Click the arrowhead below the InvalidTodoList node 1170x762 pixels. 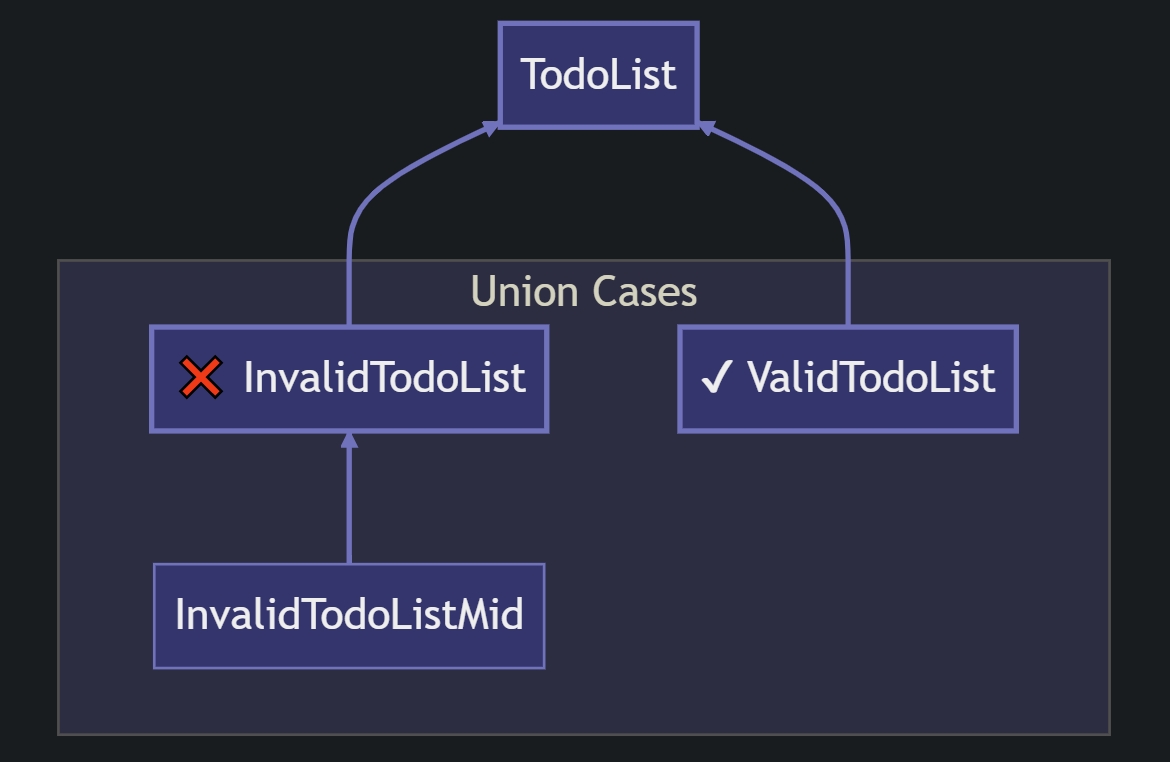pyautogui.click(x=349, y=441)
